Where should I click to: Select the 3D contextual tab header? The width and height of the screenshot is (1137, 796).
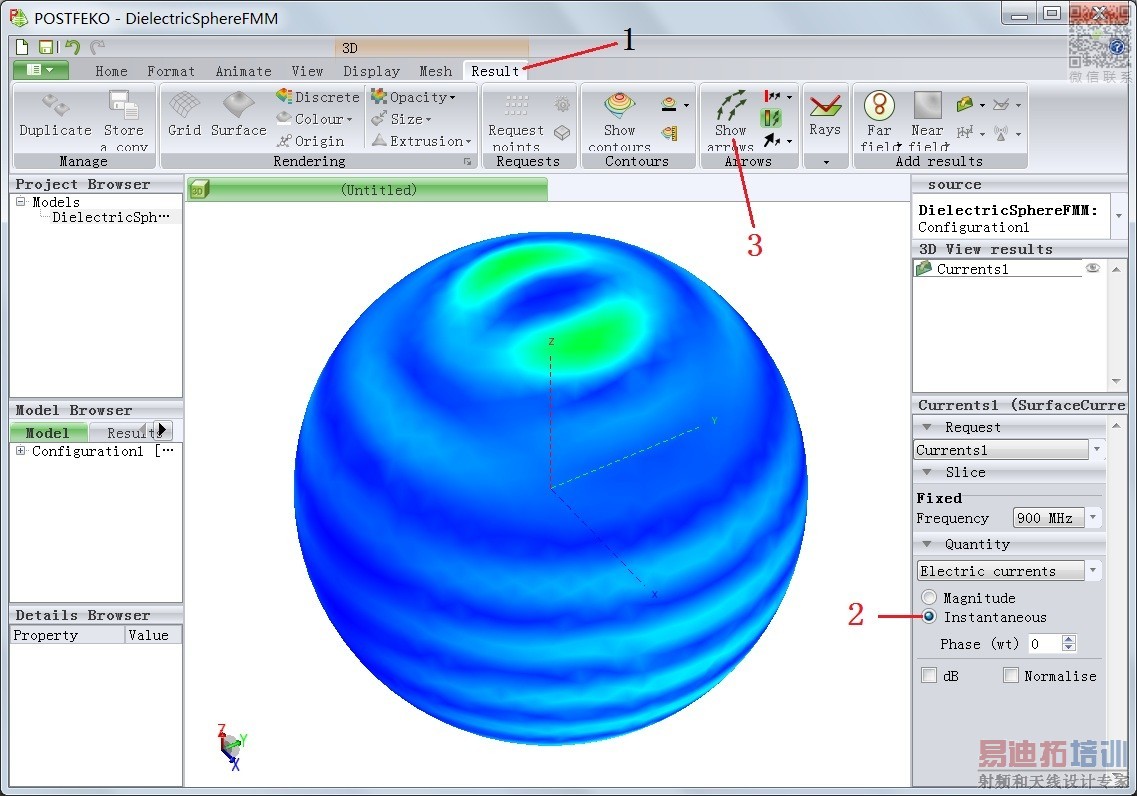coord(431,48)
